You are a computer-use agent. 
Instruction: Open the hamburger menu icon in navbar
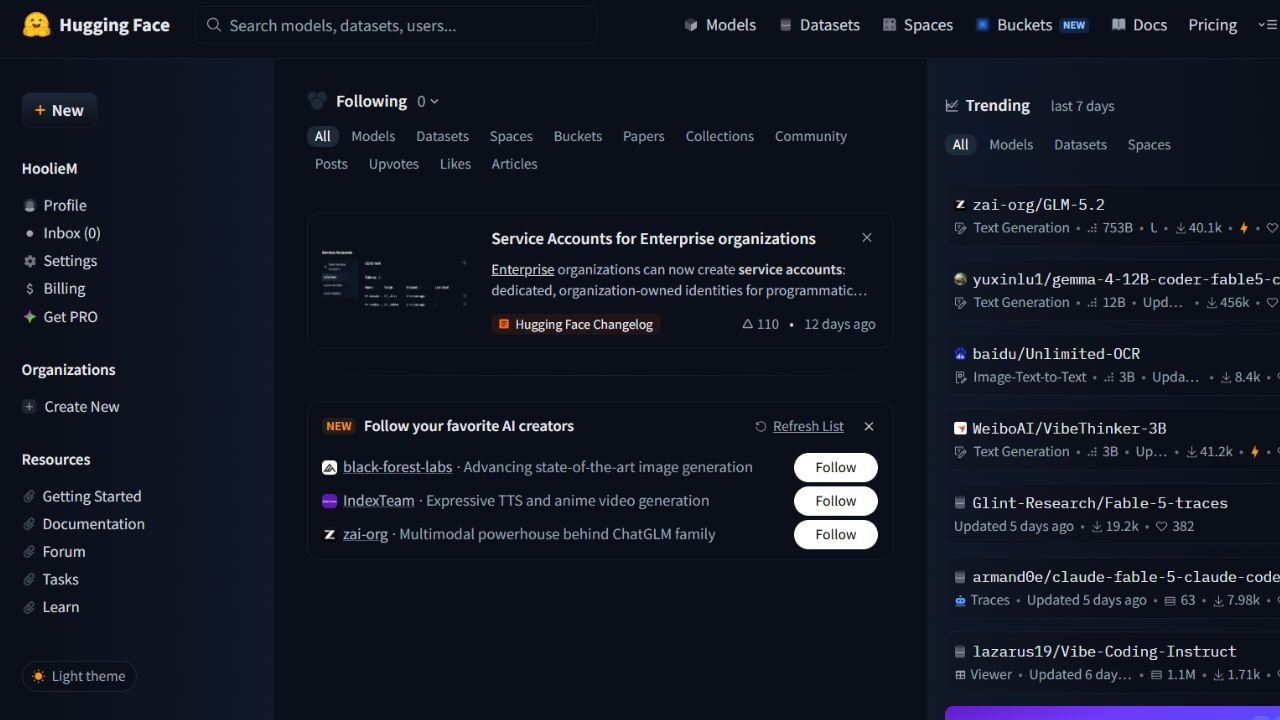point(1267,25)
